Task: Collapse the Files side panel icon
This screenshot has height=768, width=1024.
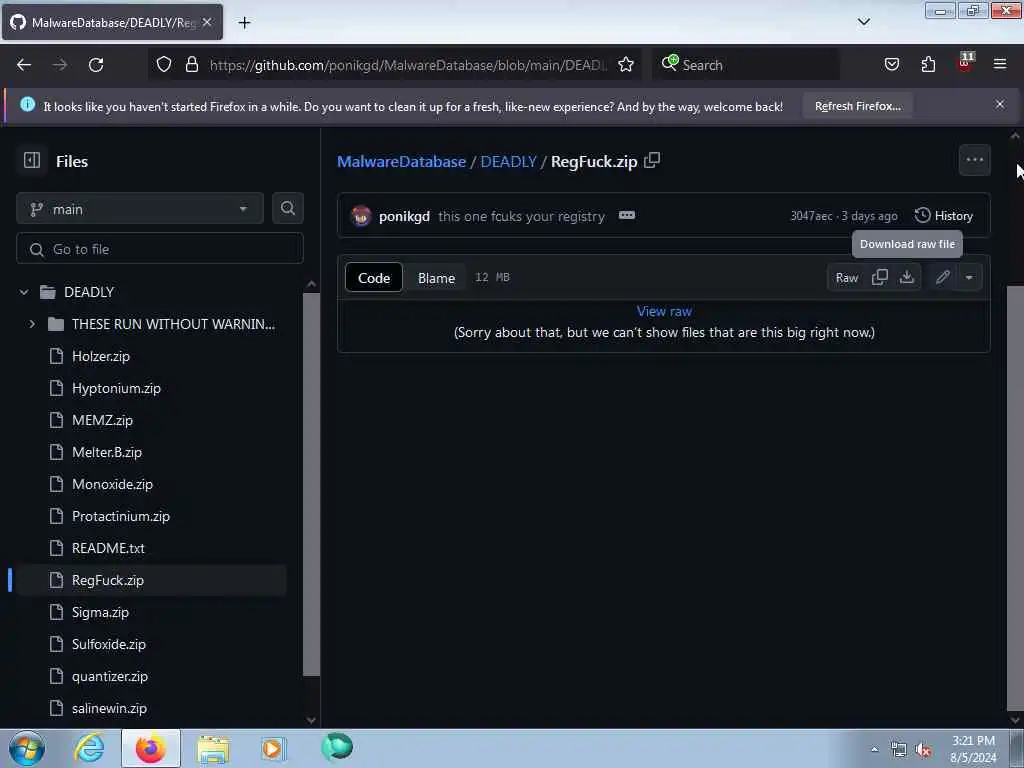Action: 32,161
